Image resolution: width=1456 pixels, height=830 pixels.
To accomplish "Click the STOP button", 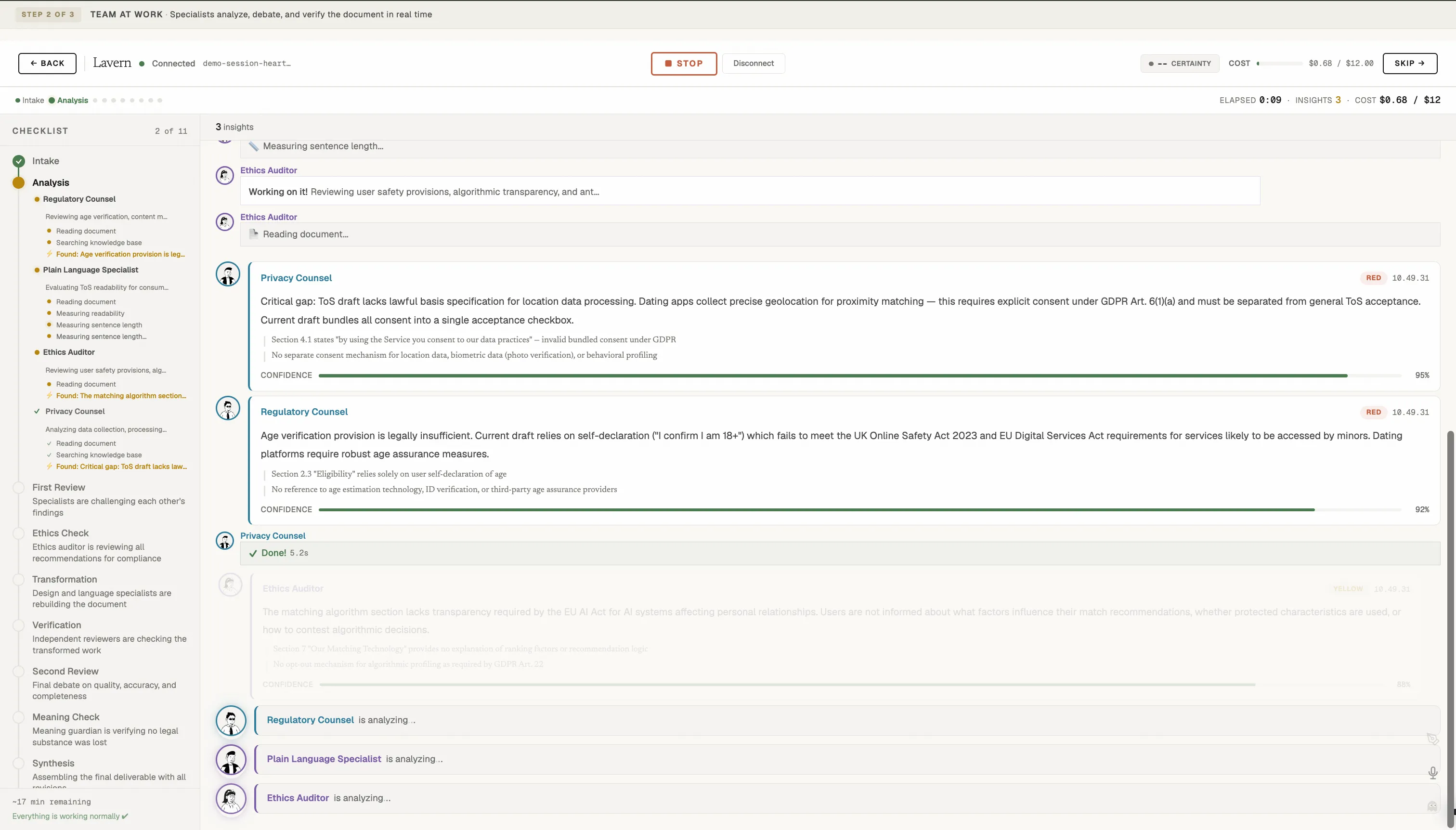I will pos(684,63).
